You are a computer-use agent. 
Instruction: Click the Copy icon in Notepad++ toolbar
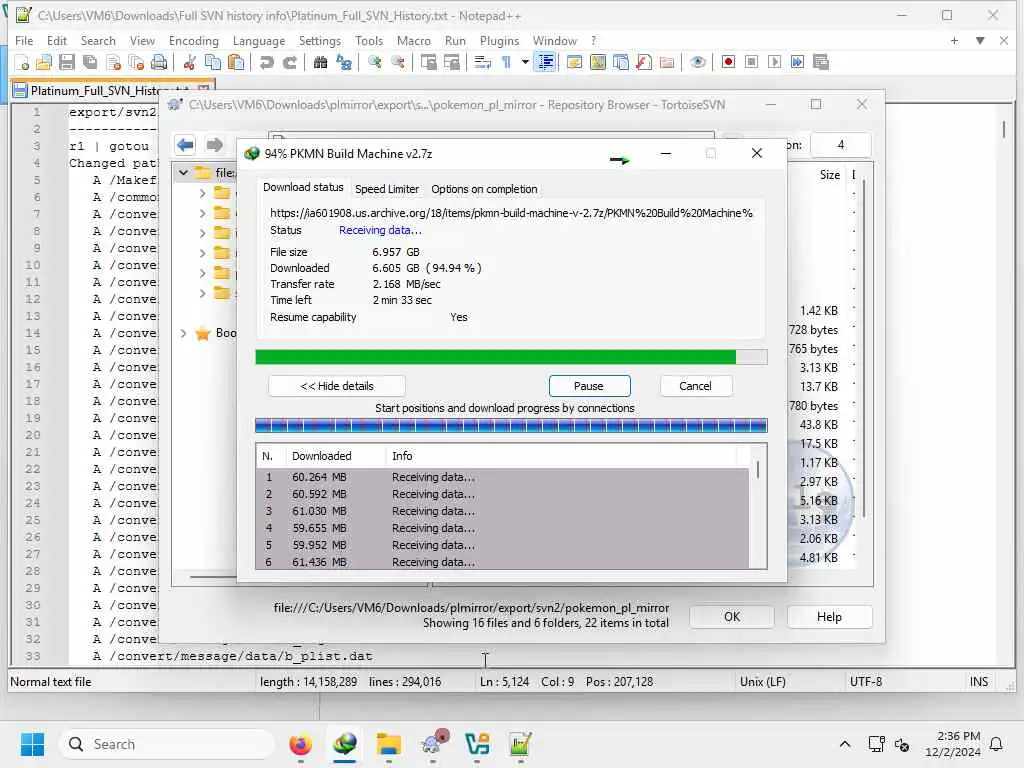click(213, 63)
